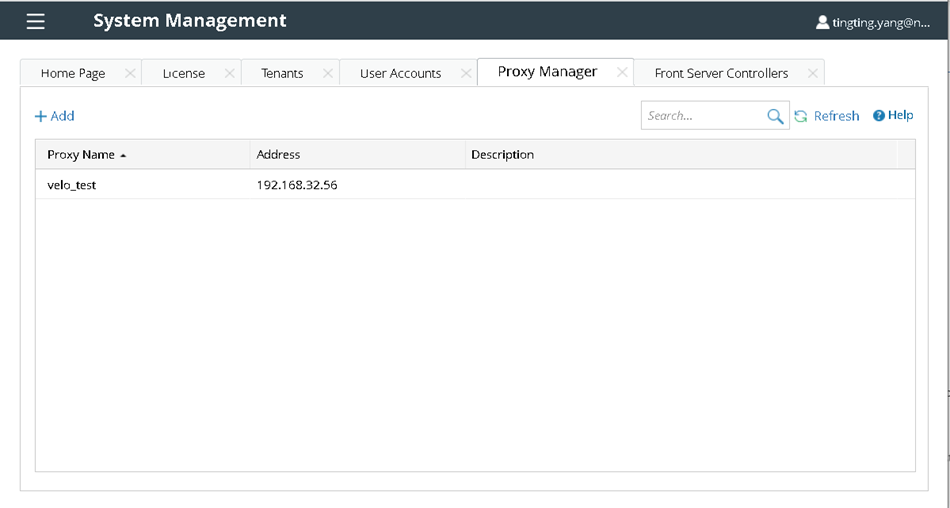Close the User Accounts tab
Image resolution: width=950 pixels, height=508 pixels.
pos(465,73)
